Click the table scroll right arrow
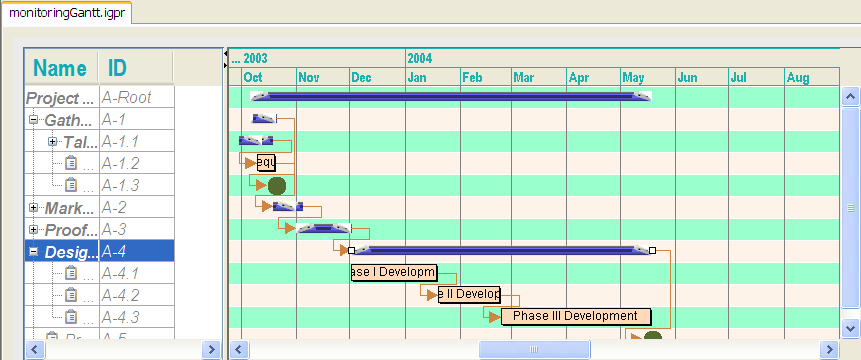 [210, 349]
